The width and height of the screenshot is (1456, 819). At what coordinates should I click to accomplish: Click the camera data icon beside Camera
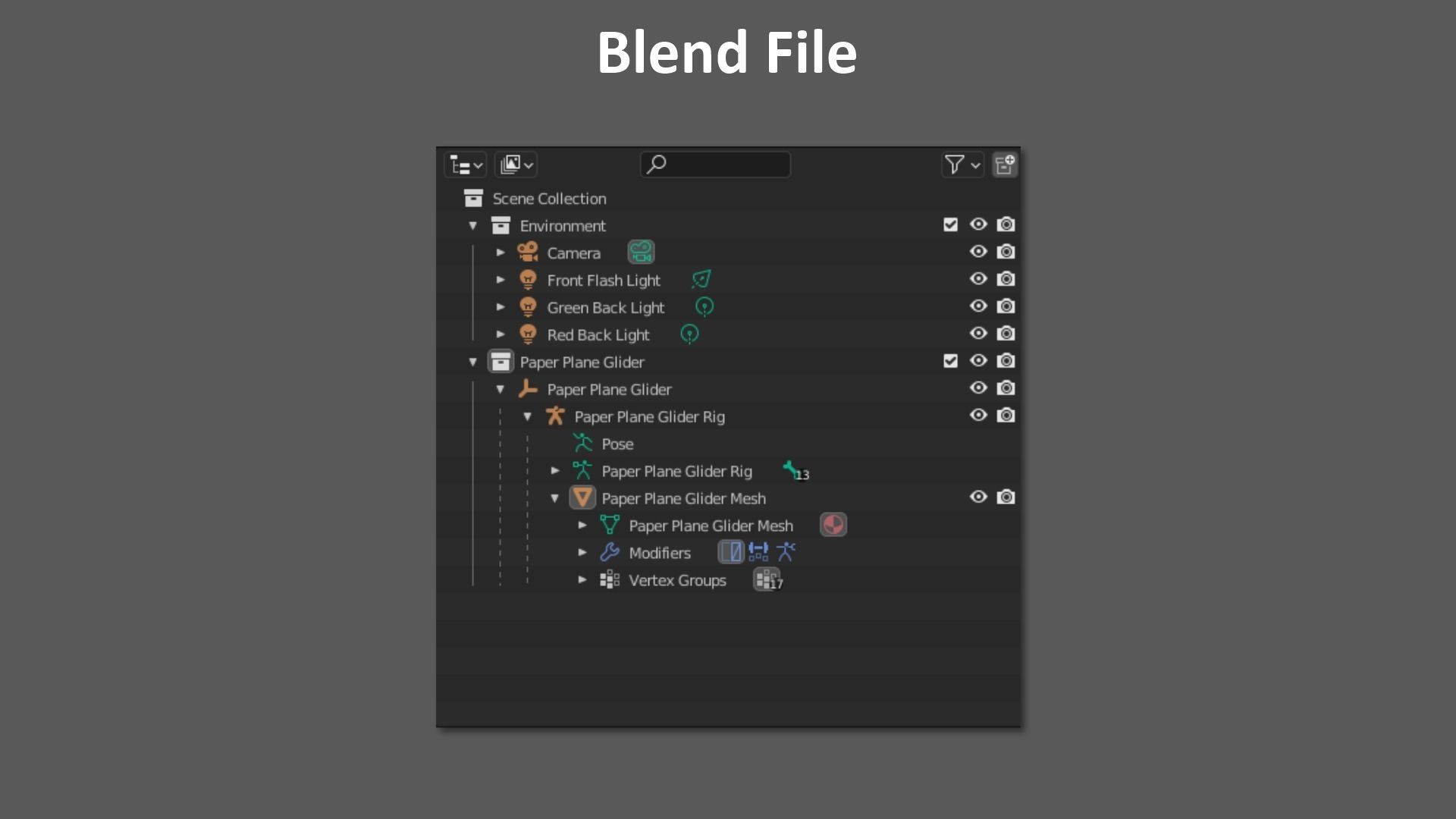coord(641,252)
